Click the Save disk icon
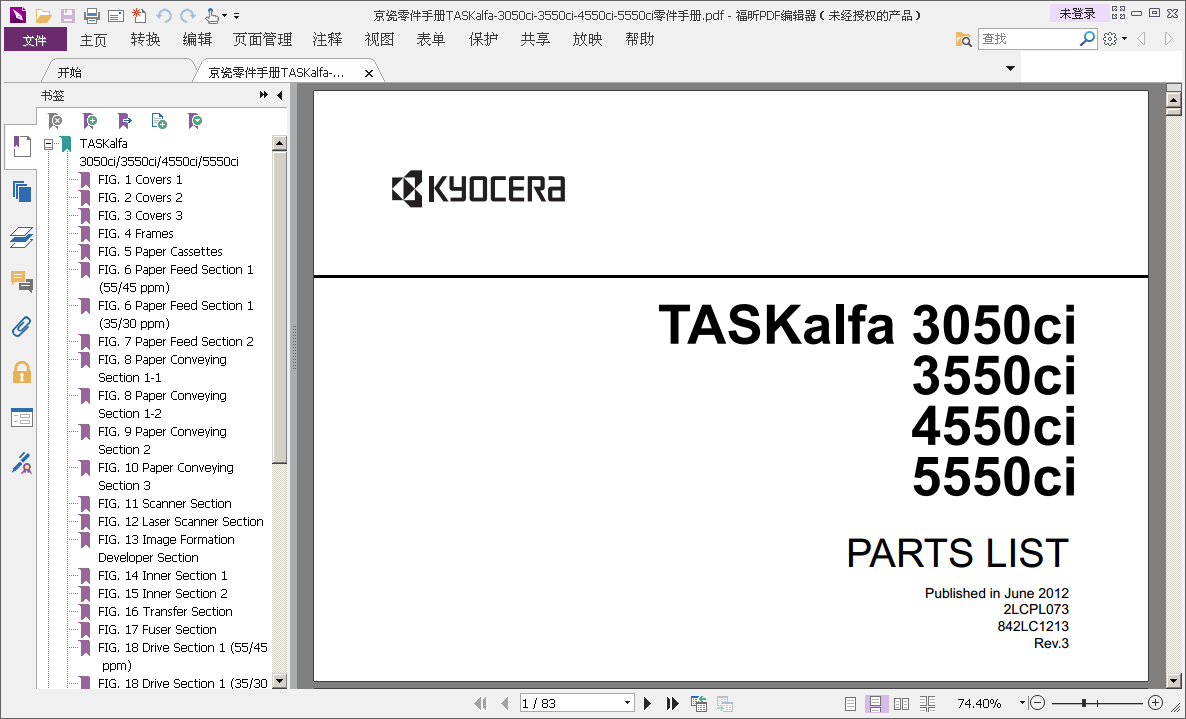The image size is (1186, 719). coord(67,15)
